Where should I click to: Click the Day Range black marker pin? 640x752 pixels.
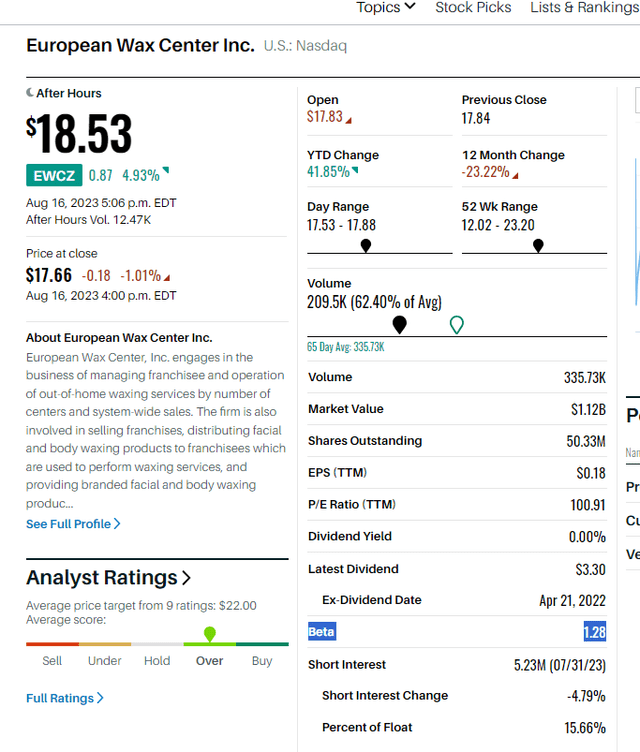[366, 245]
